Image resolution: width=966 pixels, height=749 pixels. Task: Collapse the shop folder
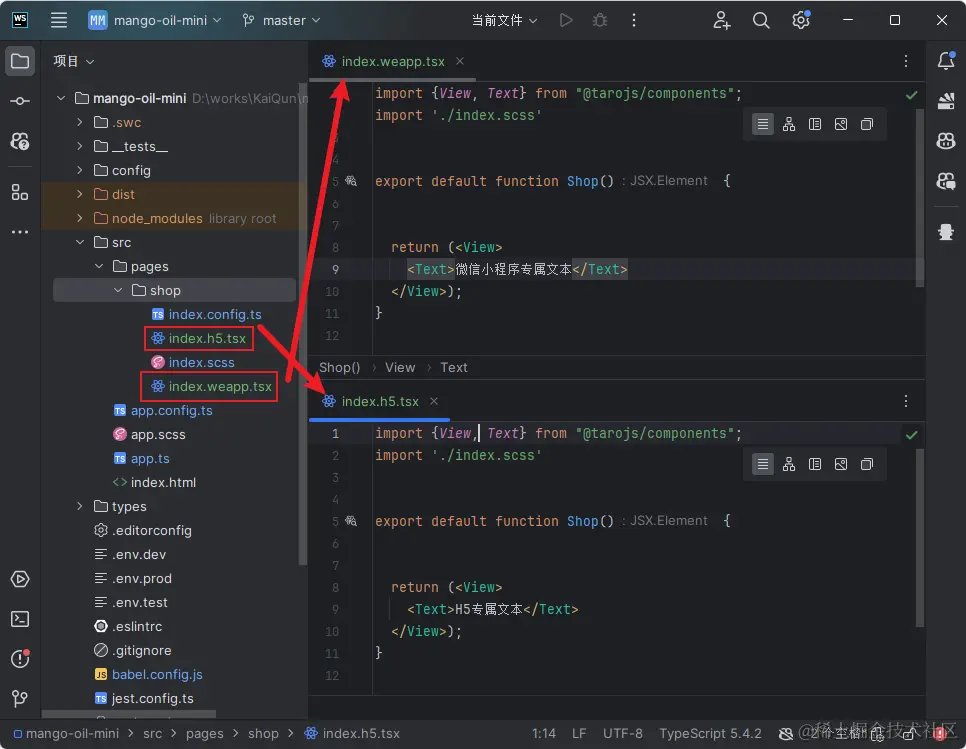pyautogui.click(x=117, y=290)
